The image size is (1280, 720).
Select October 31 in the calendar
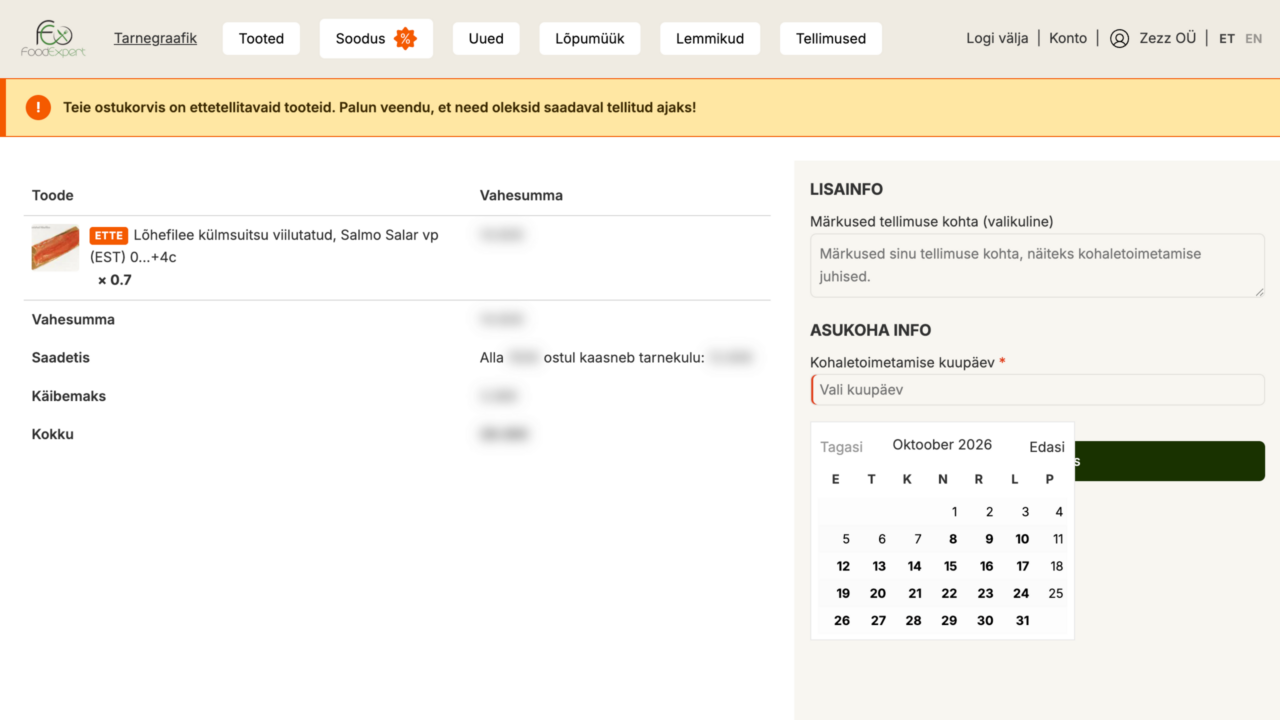pos(1022,620)
